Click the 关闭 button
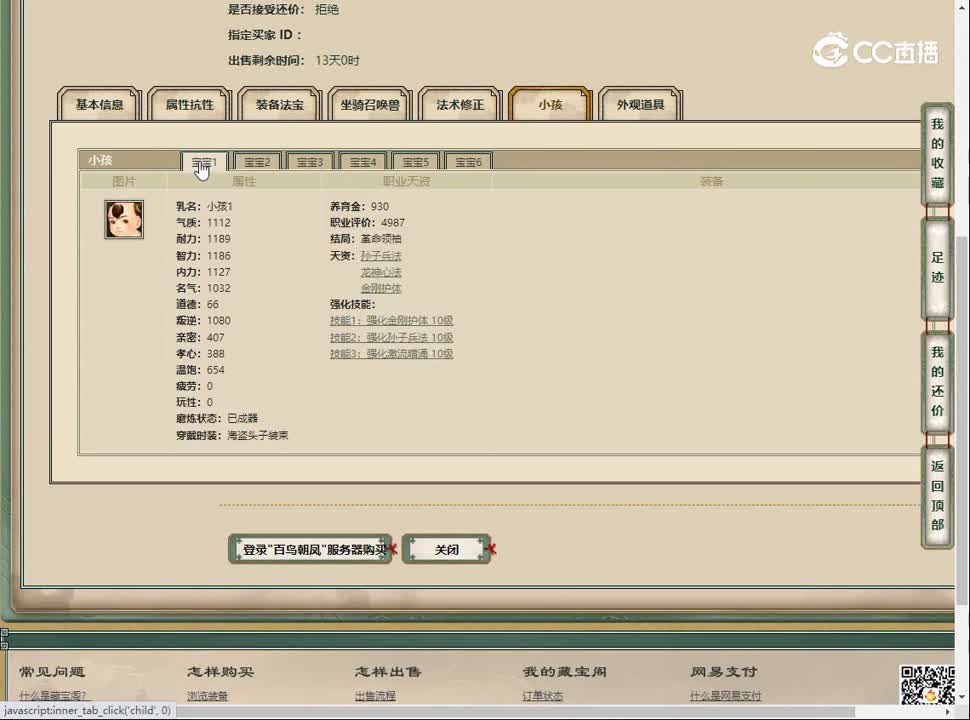 click(447, 549)
